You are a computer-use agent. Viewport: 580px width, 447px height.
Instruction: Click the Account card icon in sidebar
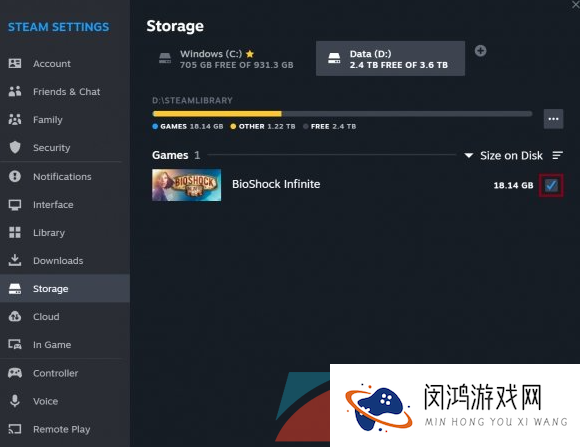pyautogui.click(x=15, y=63)
